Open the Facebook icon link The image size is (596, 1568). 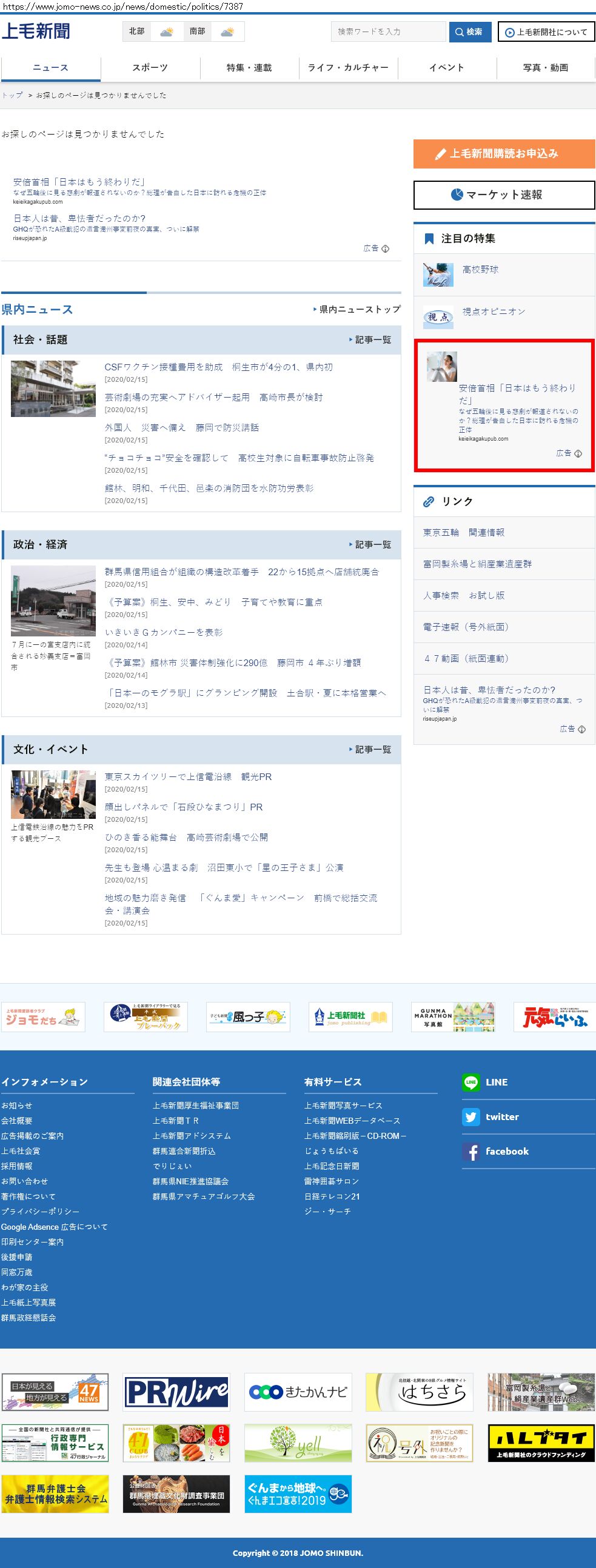(x=470, y=1151)
